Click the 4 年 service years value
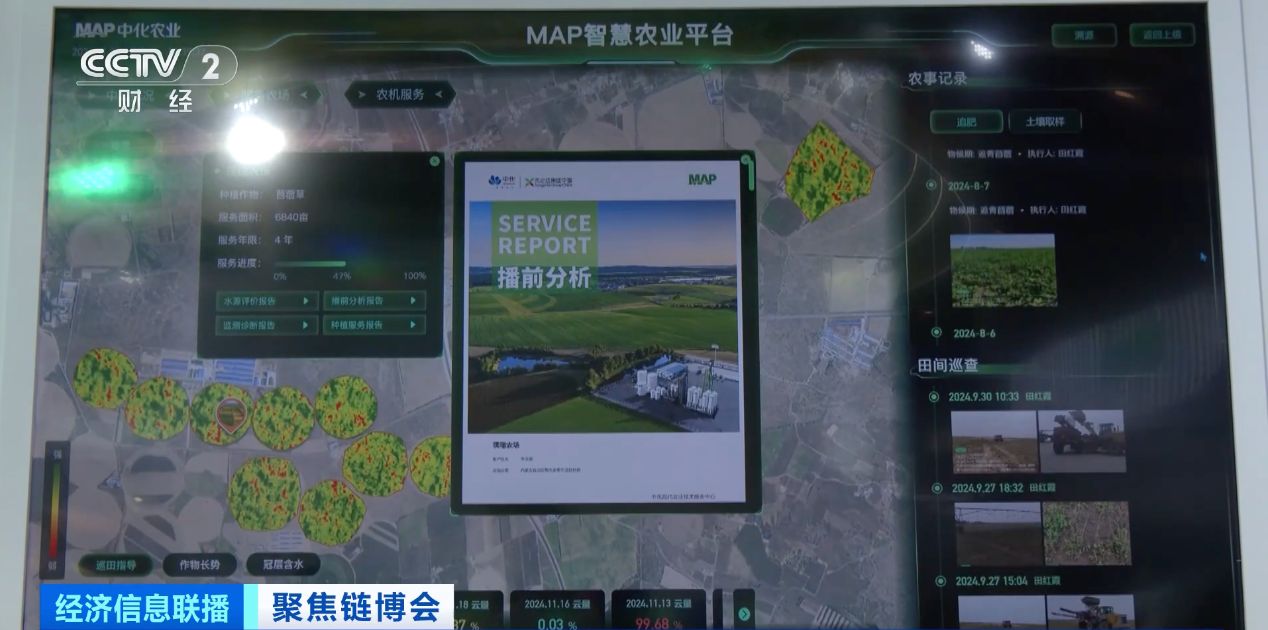This screenshot has height=630, width=1268. point(283,240)
